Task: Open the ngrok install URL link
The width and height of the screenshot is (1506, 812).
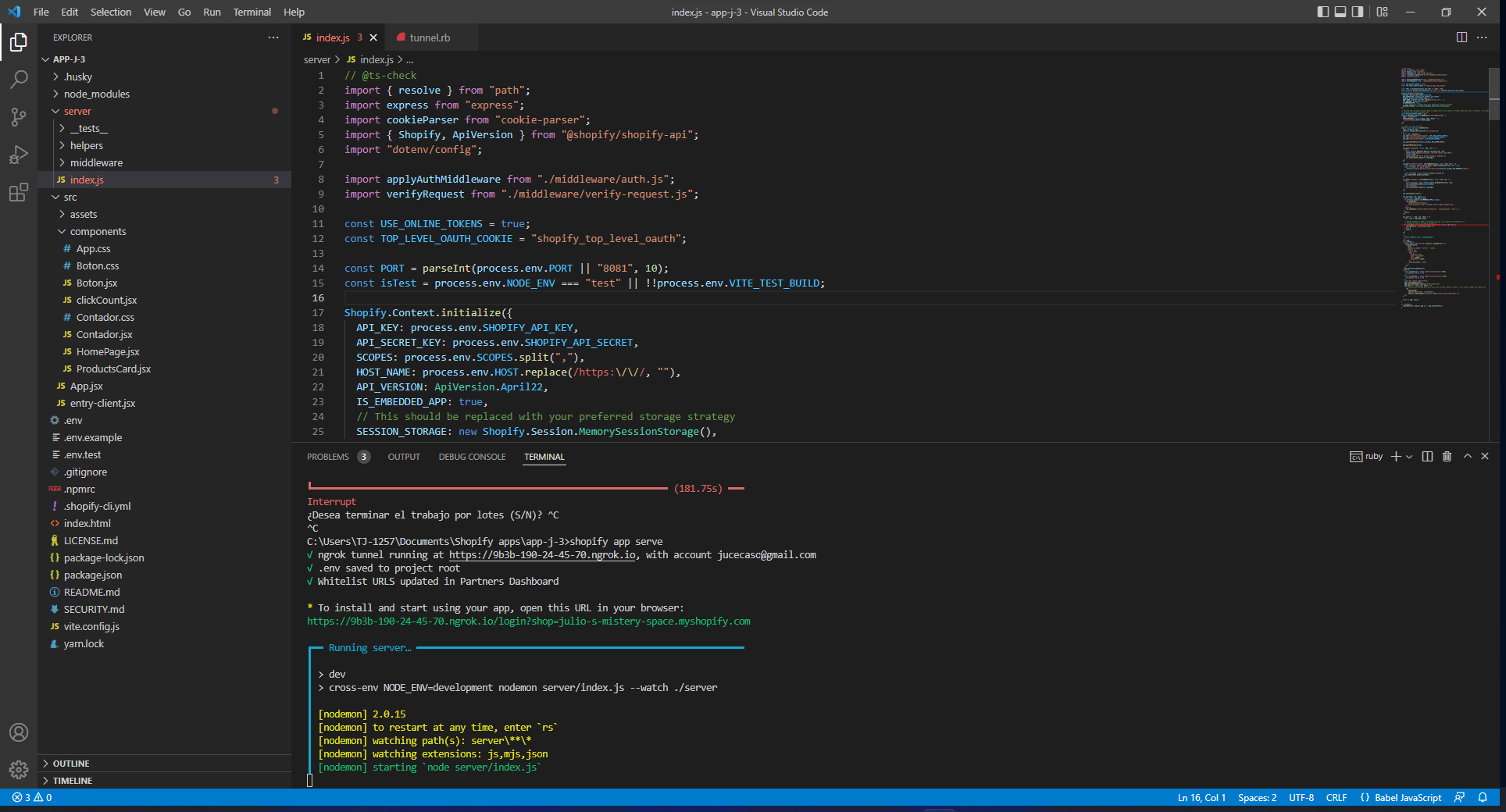Action: click(529, 621)
